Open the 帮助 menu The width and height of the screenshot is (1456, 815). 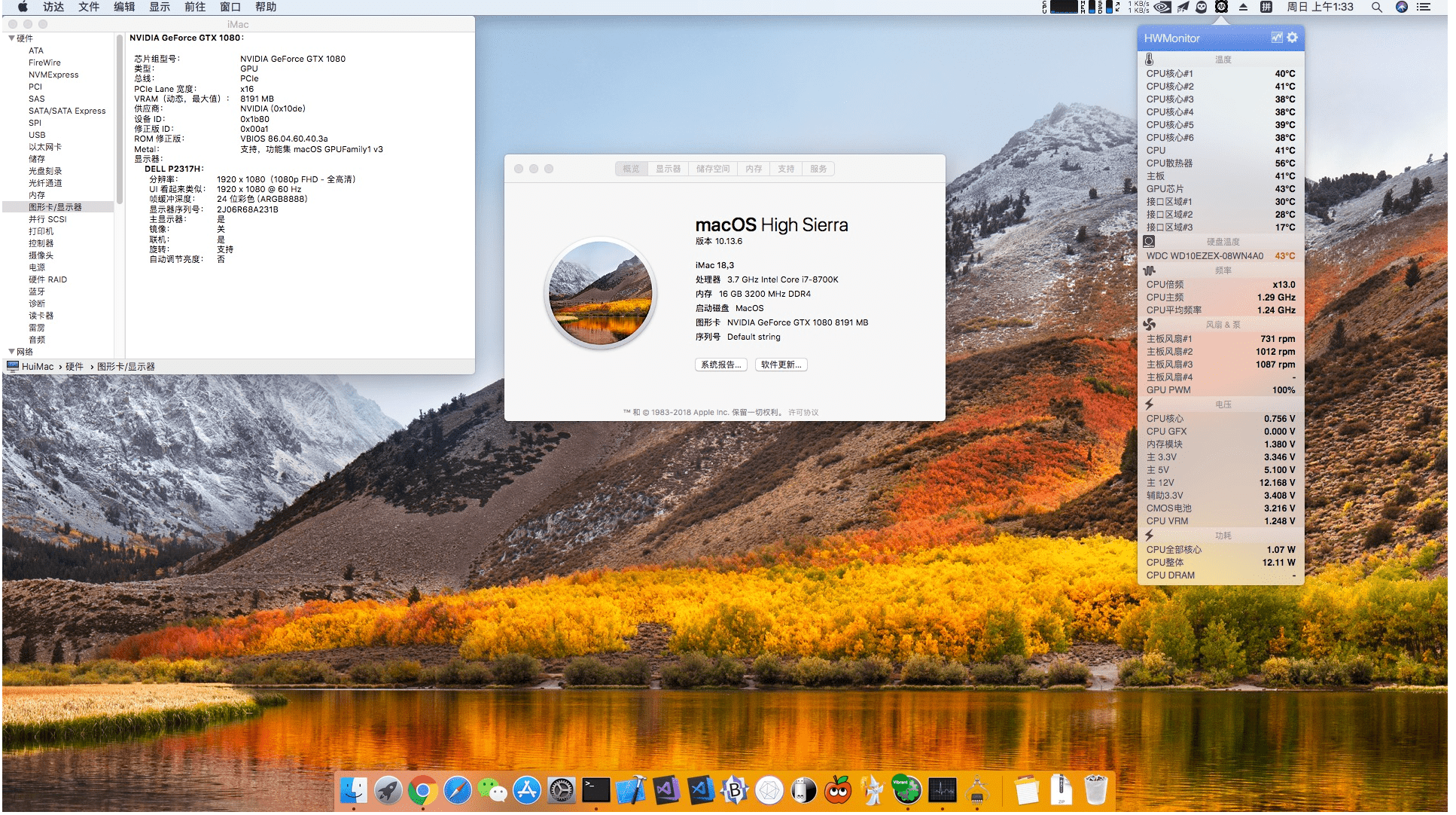(266, 7)
